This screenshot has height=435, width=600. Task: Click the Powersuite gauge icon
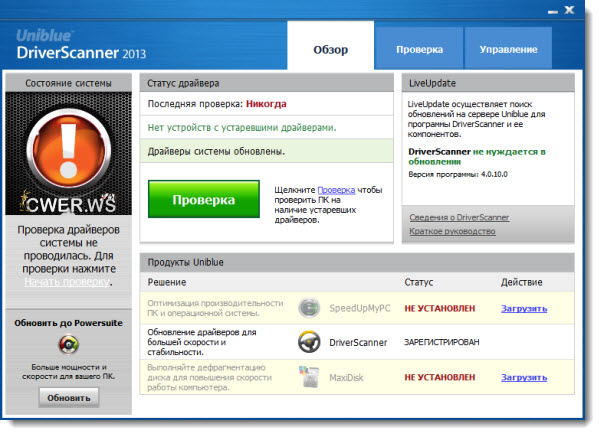coord(68,345)
